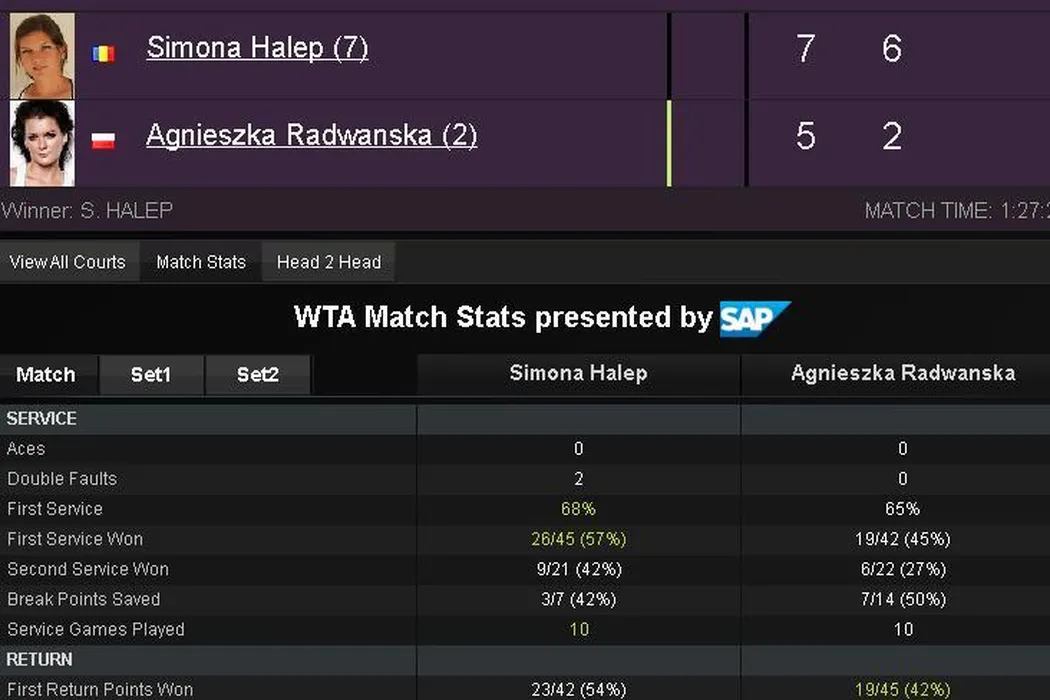
Task: Click the SERVICE section header
Action: click(42, 418)
